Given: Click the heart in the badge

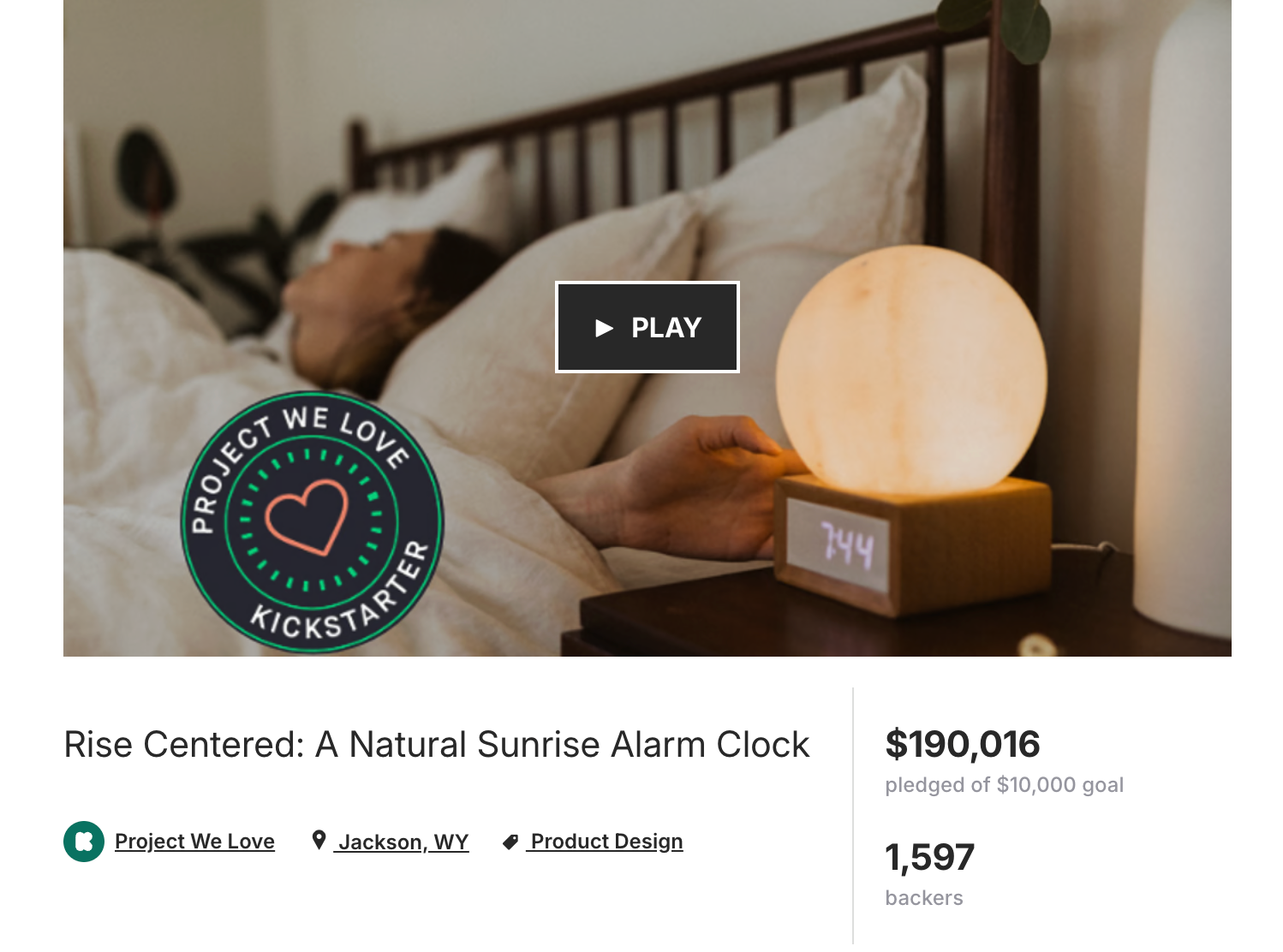Looking at the screenshot, I should [307, 517].
